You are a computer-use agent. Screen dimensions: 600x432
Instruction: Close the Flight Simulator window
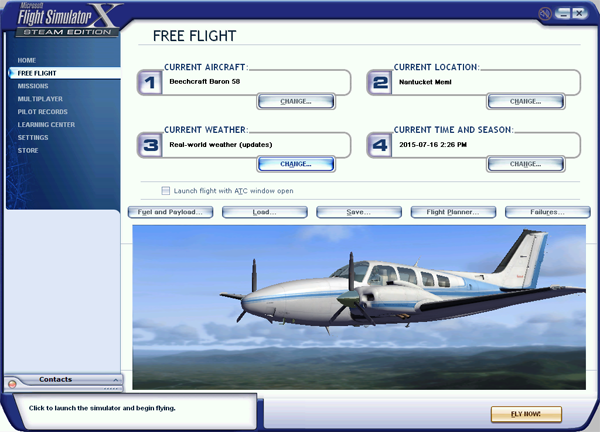pos(579,13)
